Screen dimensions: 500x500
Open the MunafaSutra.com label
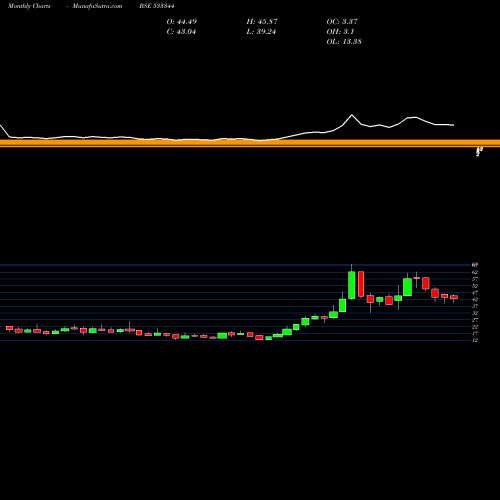[97, 6]
